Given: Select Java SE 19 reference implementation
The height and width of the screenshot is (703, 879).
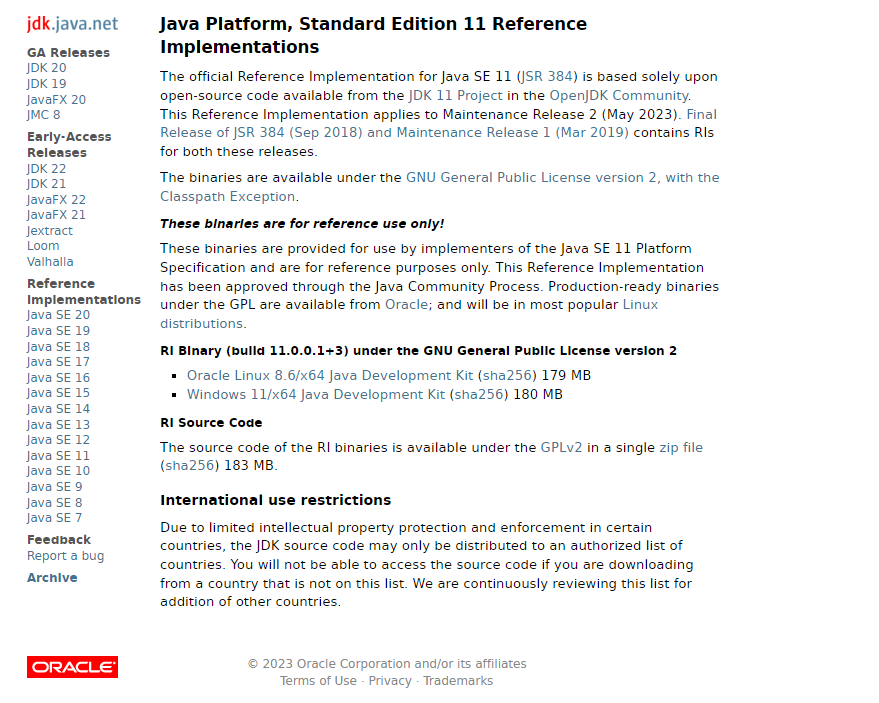Looking at the screenshot, I should (58, 331).
